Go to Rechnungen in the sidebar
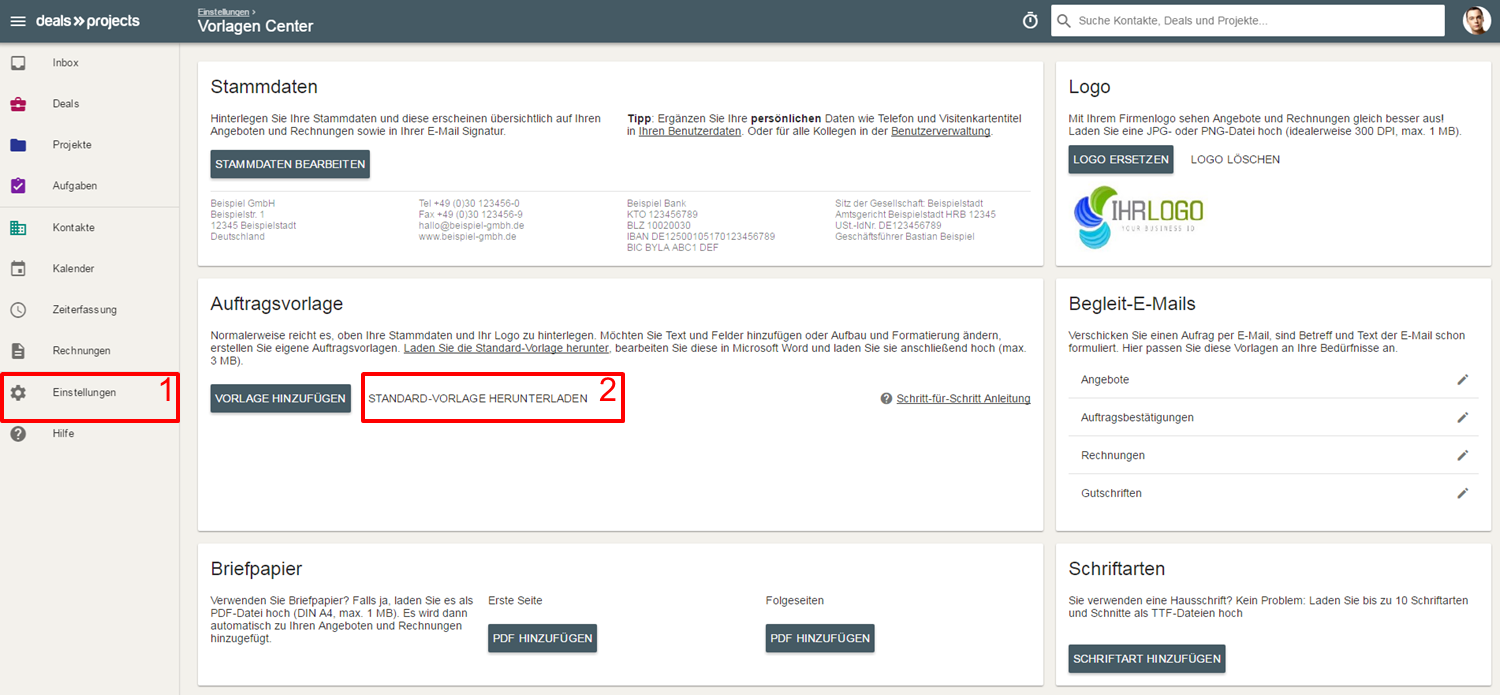This screenshot has width=1500, height=695. point(82,351)
